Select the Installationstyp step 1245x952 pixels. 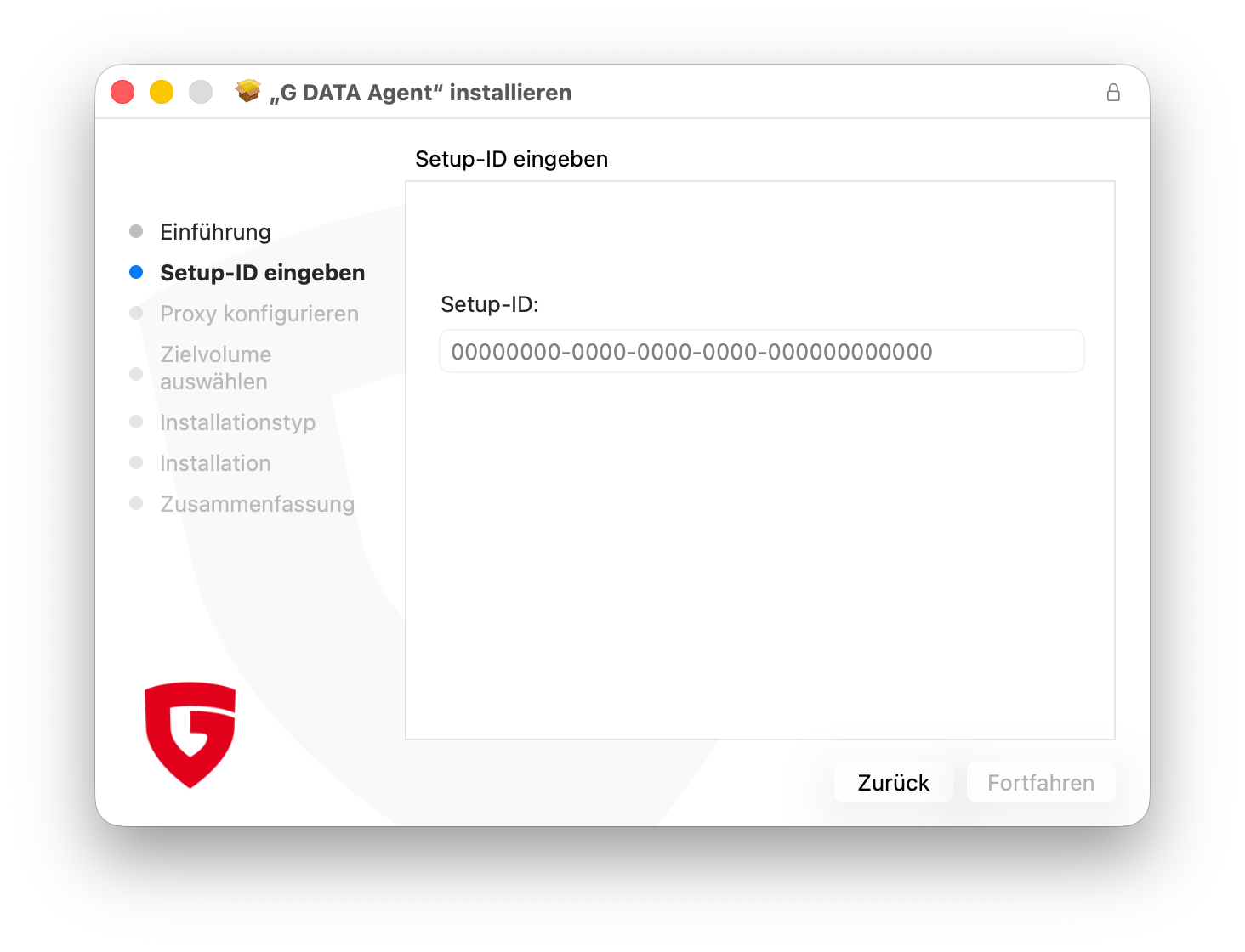(237, 422)
